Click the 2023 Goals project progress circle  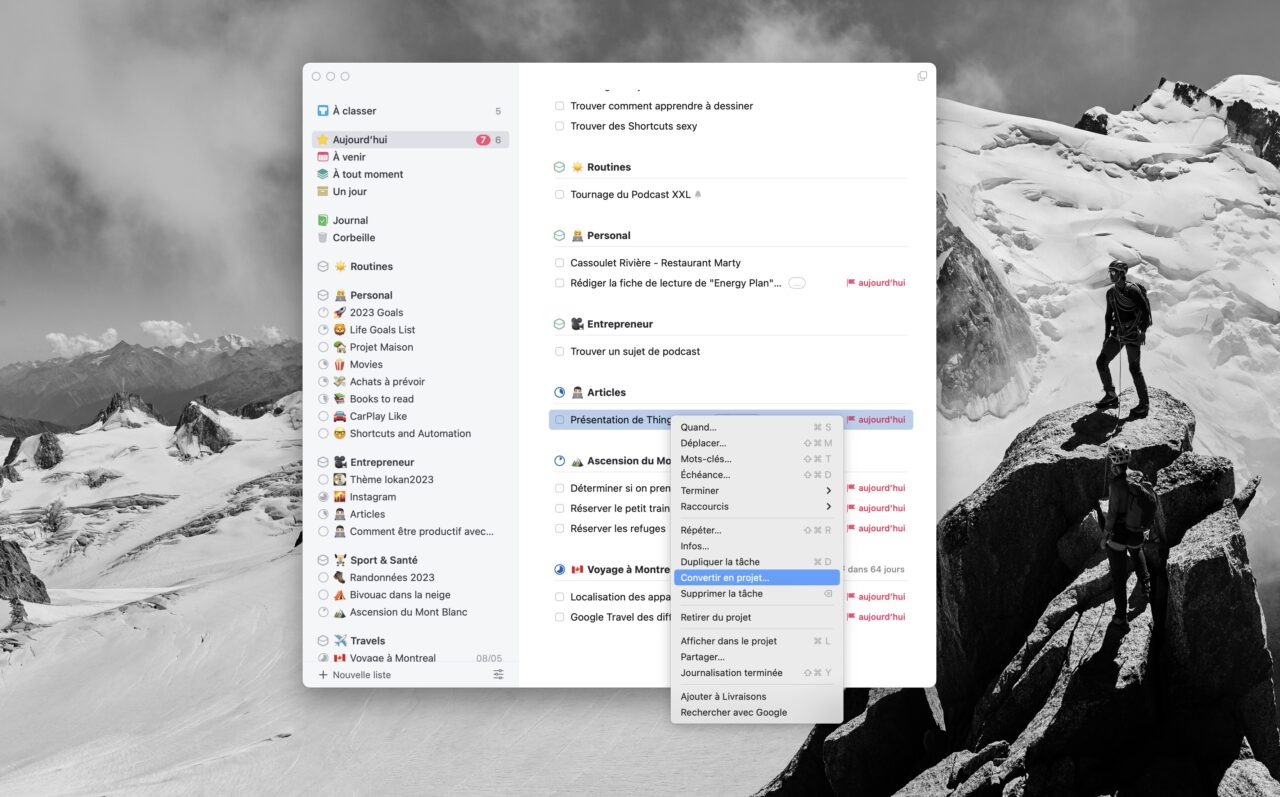(323, 313)
